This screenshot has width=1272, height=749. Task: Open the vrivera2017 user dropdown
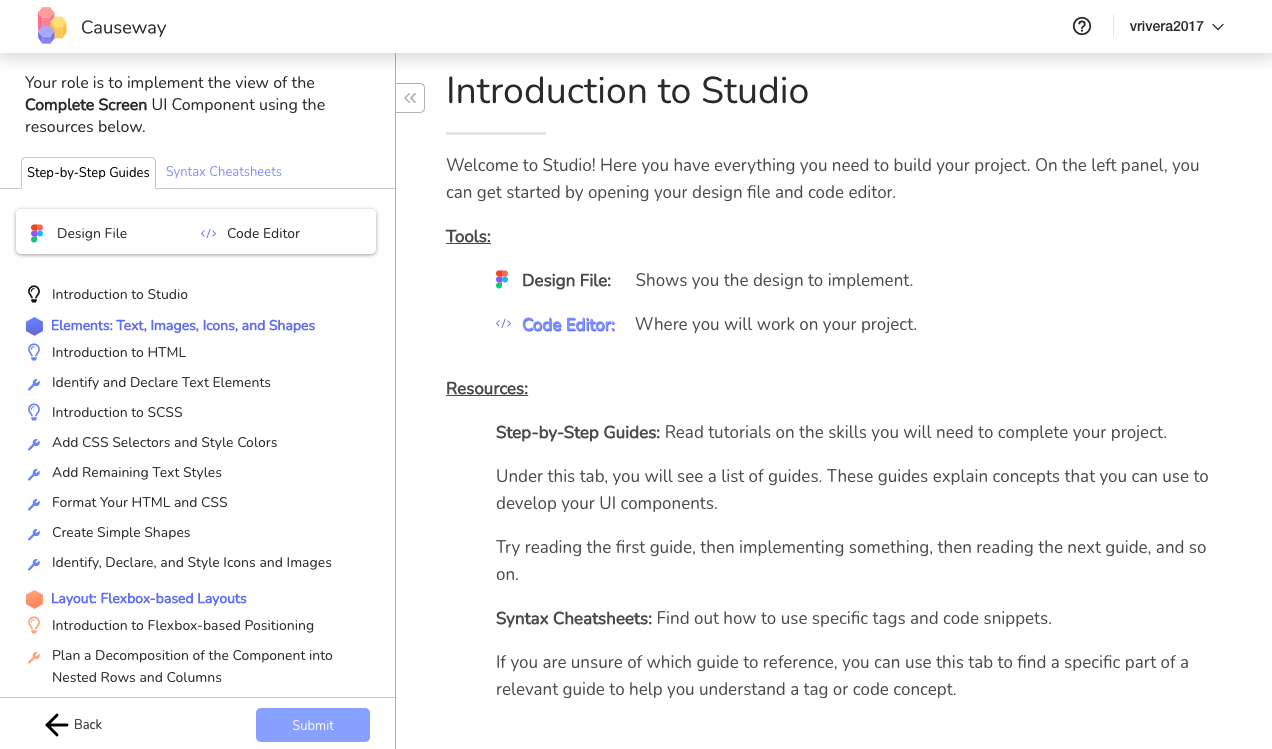pos(1177,27)
